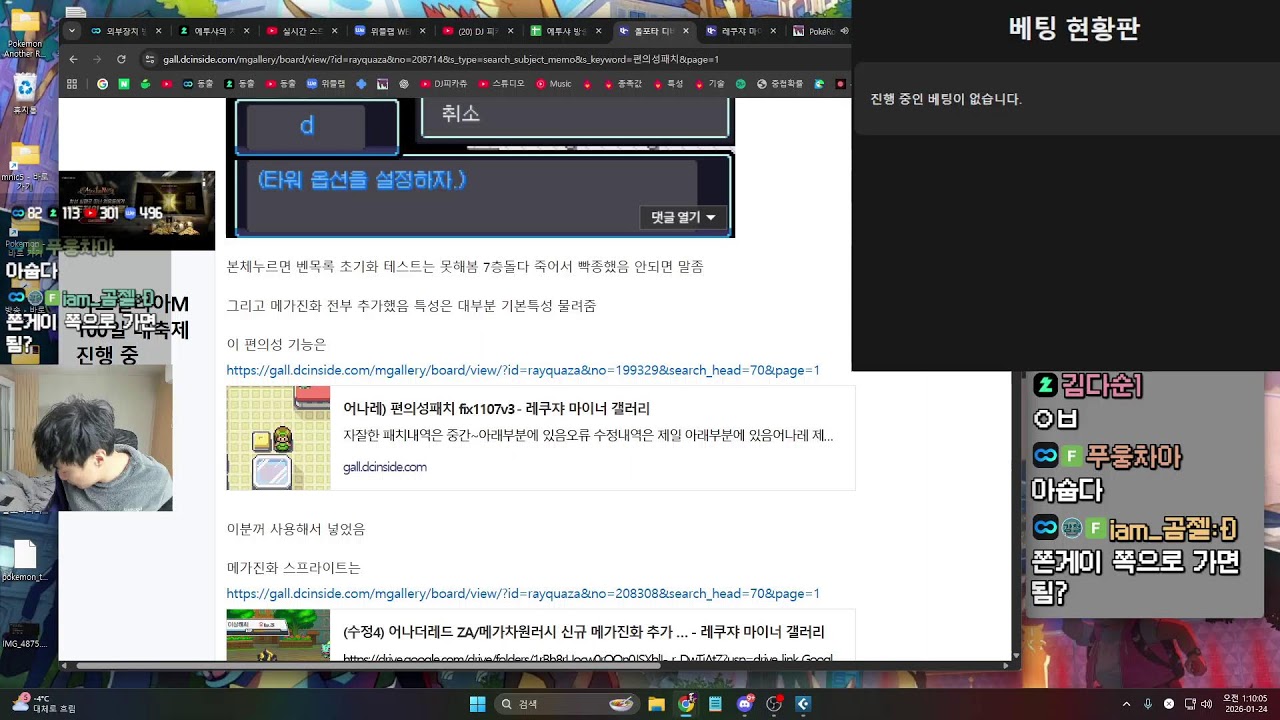This screenshot has height=720, width=1280.
Task: Switch to the 레쿠쟈 마이너 tab
Action: coord(740,31)
